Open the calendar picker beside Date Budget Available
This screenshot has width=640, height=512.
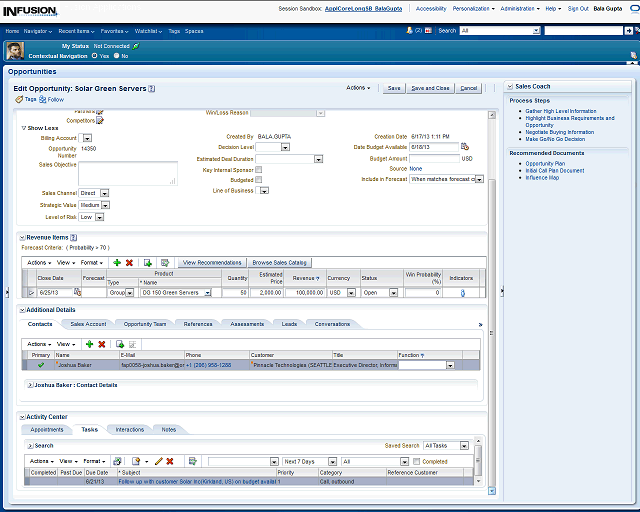[465, 147]
